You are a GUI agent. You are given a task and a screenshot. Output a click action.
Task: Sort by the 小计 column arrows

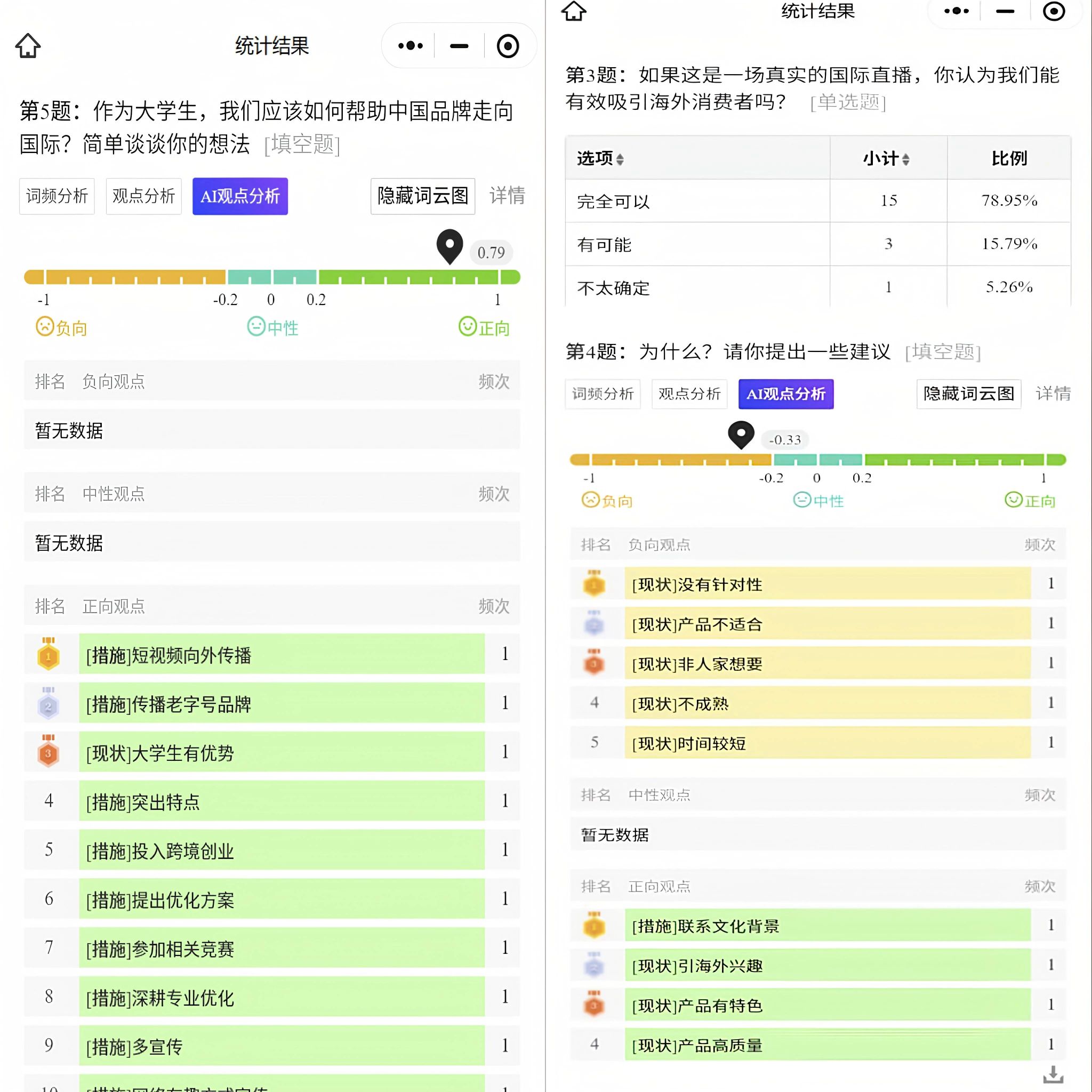(906, 159)
